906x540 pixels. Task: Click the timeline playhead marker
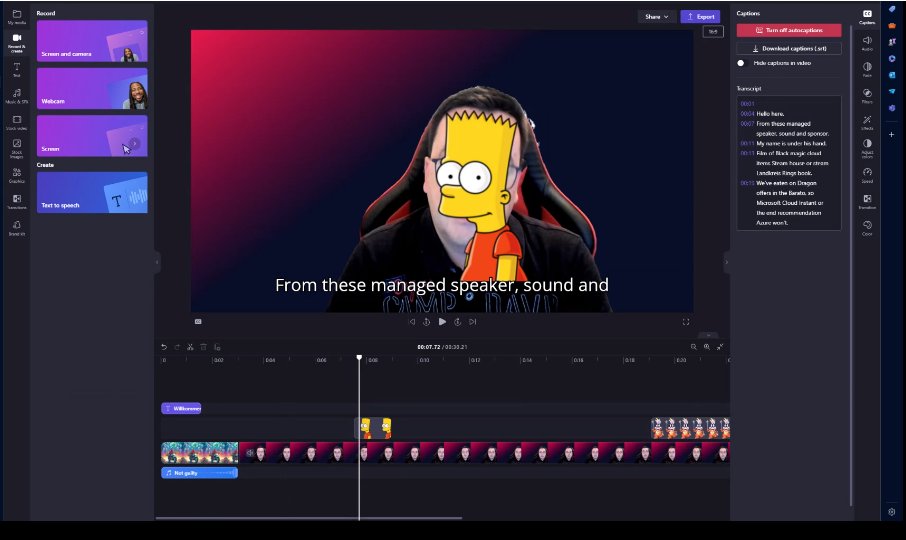[x=359, y=358]
